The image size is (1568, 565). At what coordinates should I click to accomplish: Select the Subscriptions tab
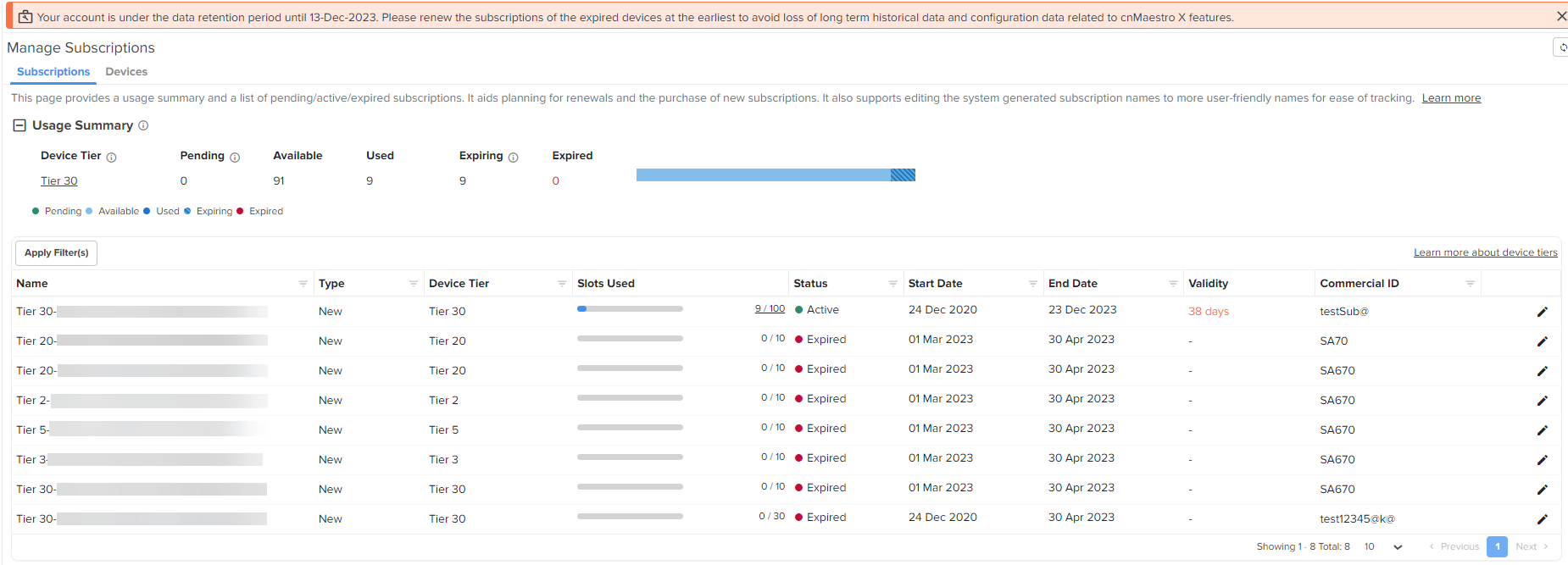(53, 72)
